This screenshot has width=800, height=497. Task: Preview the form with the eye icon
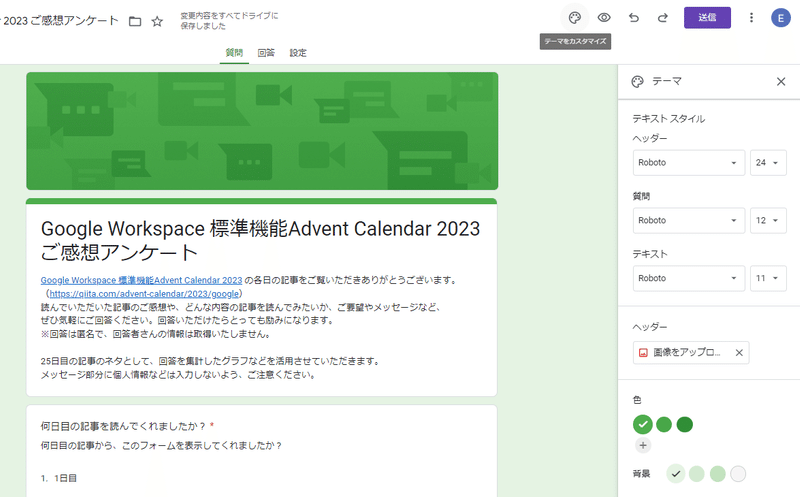point(604,18)
